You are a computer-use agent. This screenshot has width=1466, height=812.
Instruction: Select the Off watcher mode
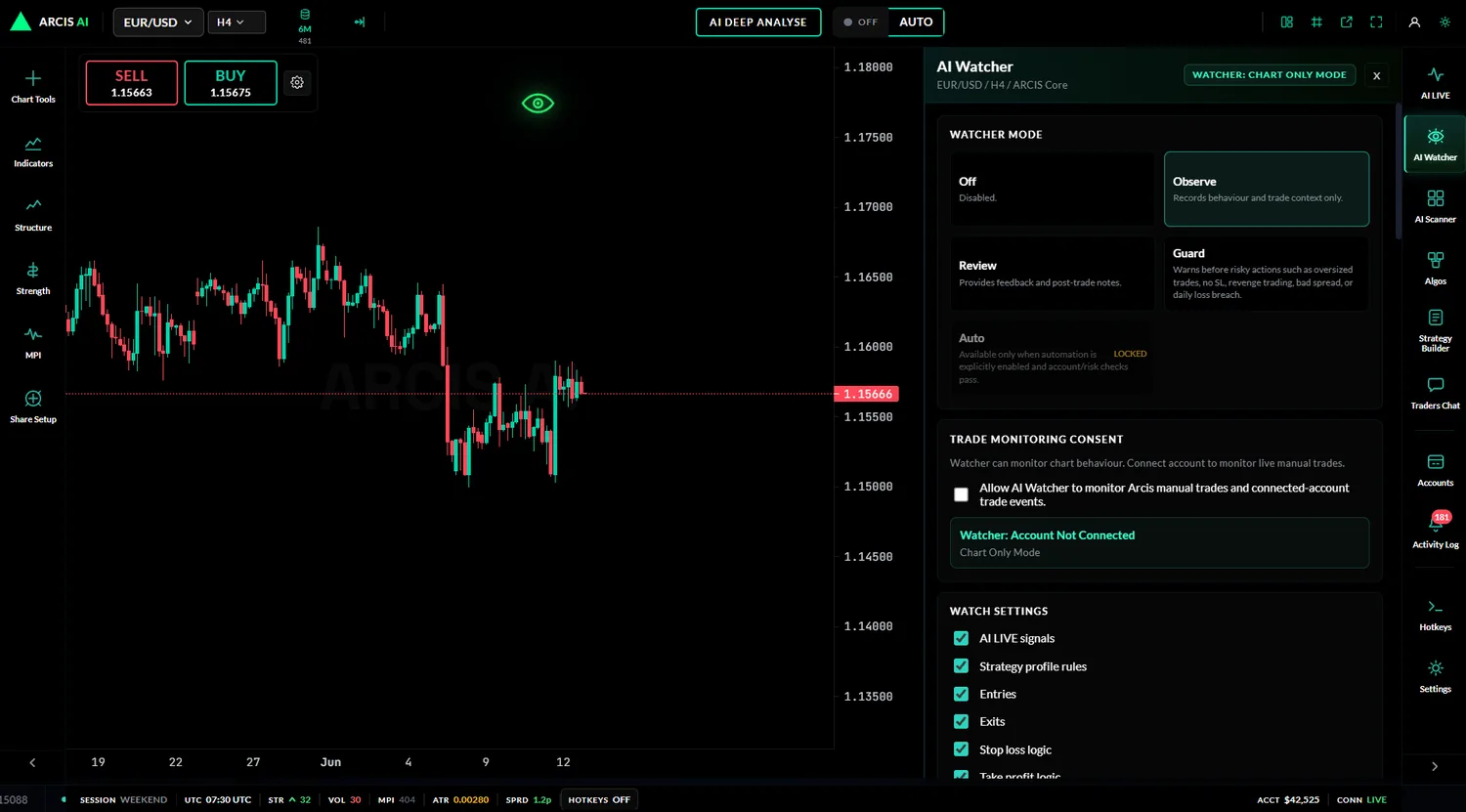pyautogui.click(x=1052, y=189)
